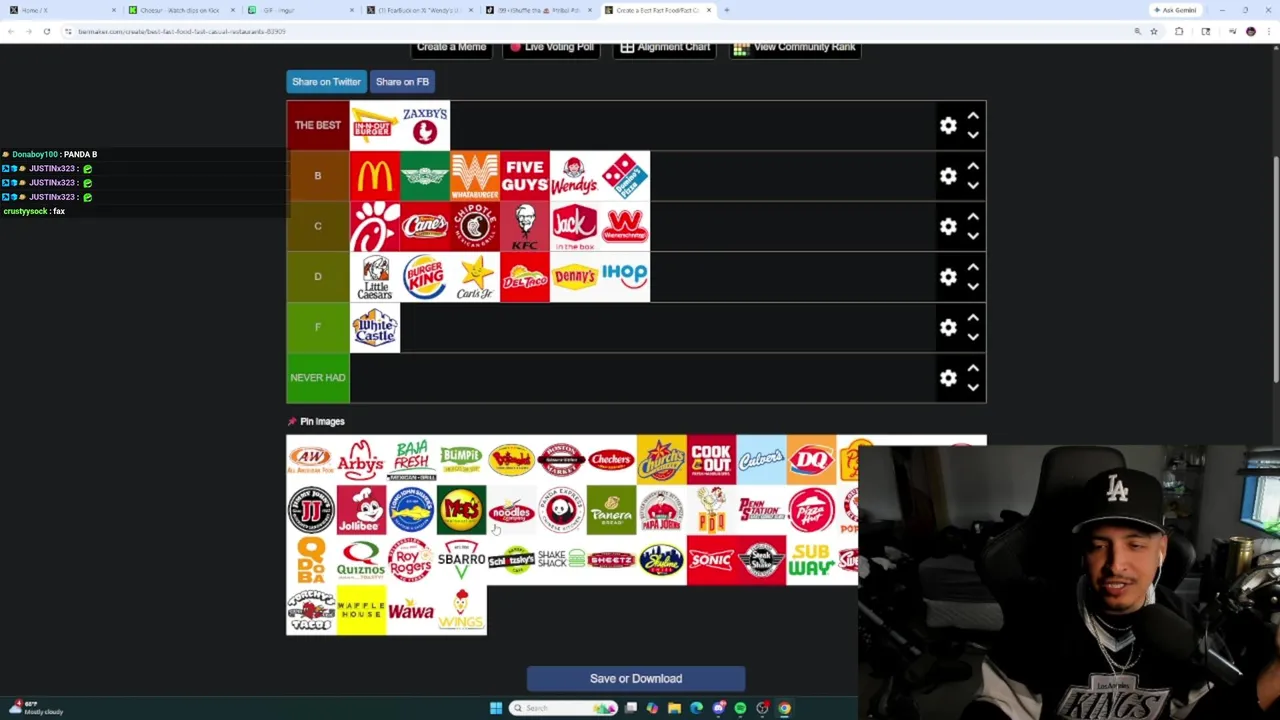Open the taskbar weather widget
The width and height of the screenshot is (1280, 720).
[38, 708]
